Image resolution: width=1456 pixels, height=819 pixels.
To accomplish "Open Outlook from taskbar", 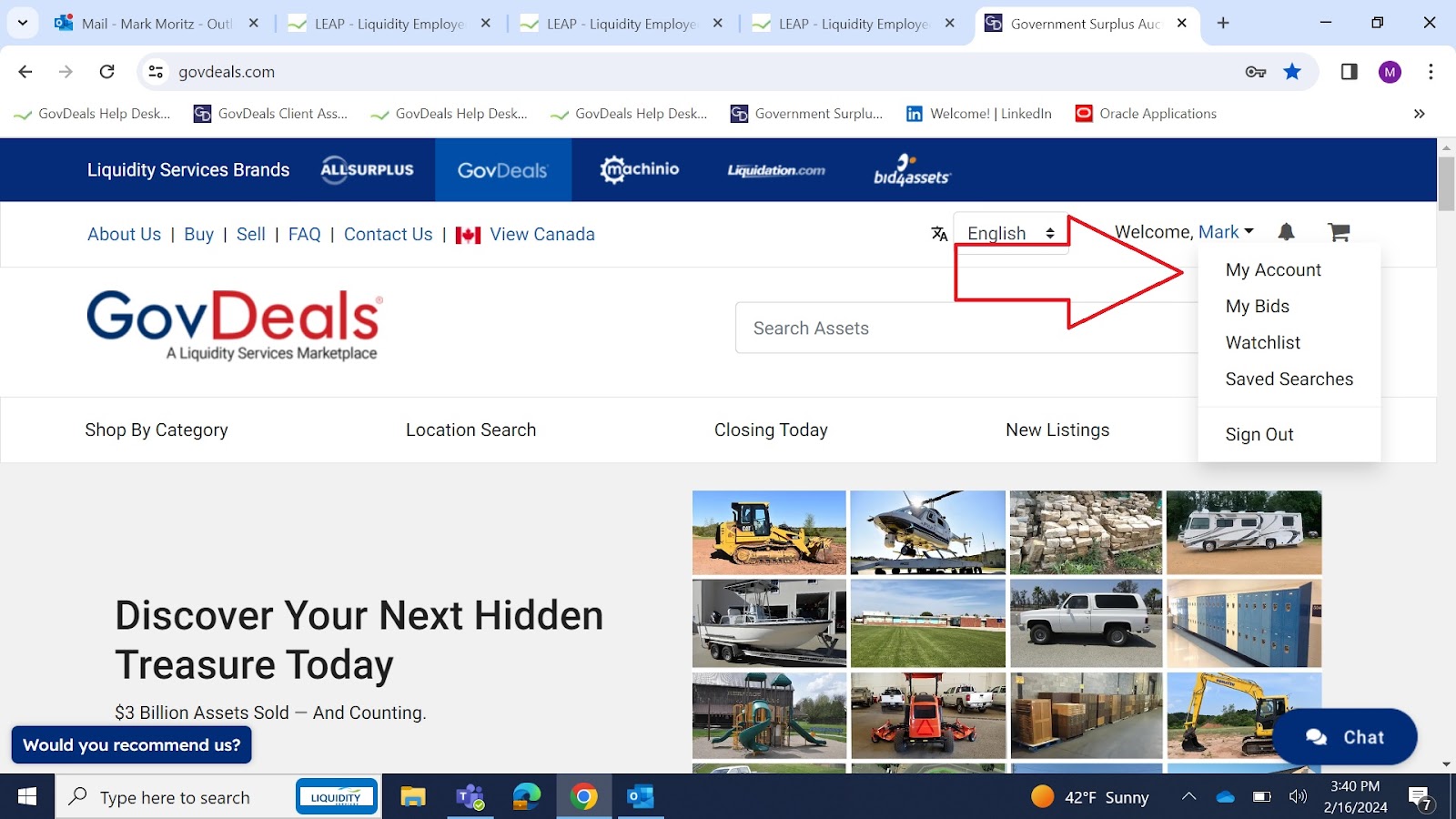I will coord(641,797).
